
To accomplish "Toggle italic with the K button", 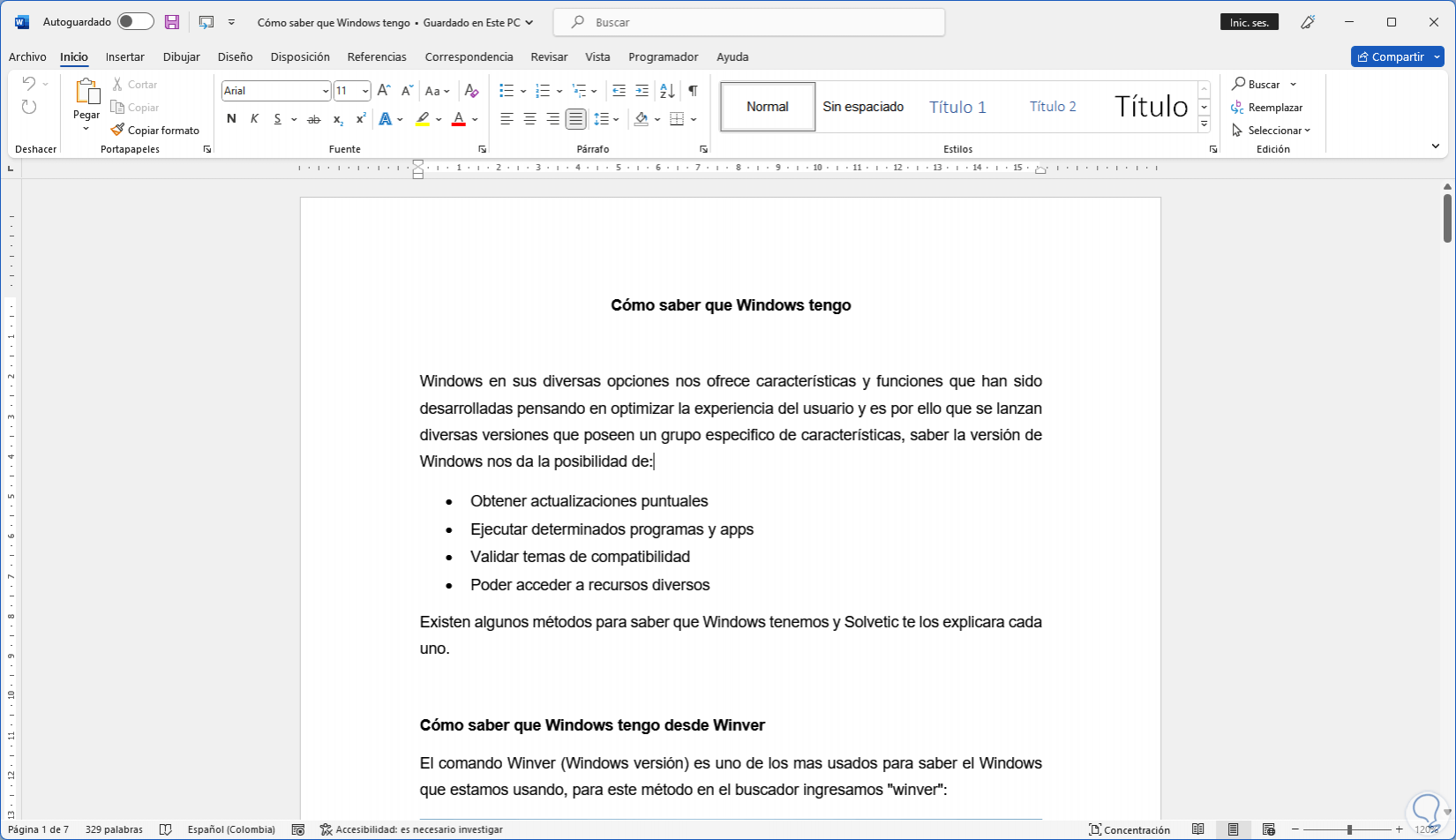I will coord(254,119).
